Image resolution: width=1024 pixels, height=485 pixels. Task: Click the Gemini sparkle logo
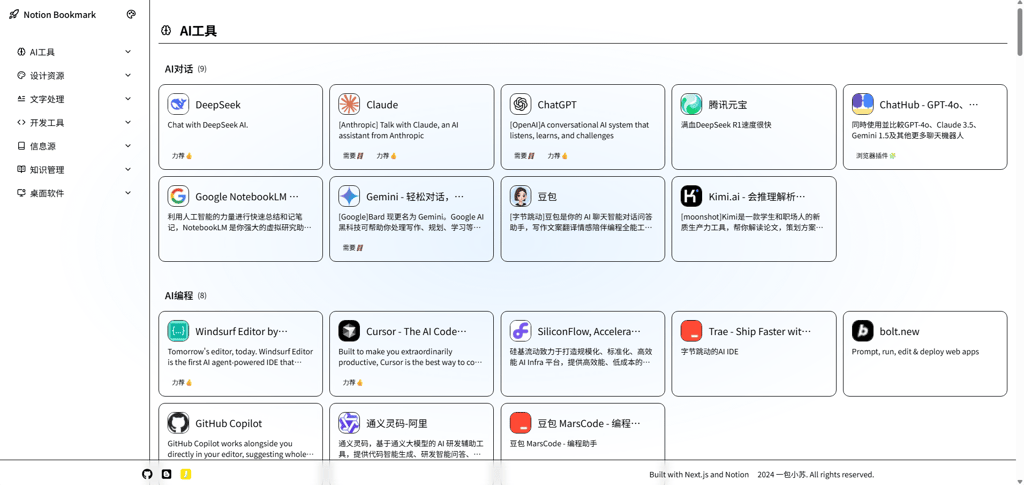pyautogui.click(x=349, y=196)
